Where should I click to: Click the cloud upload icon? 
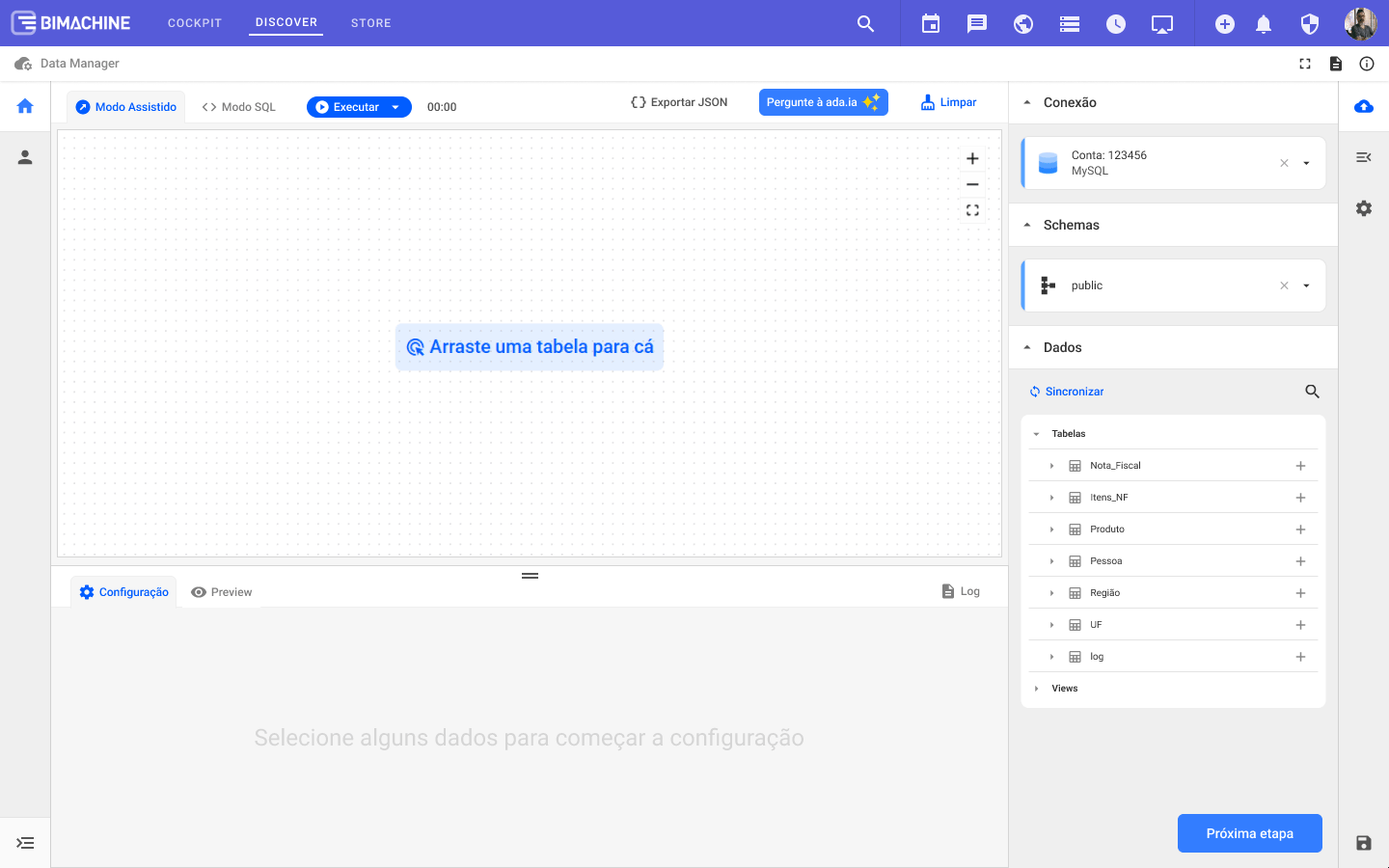[x=1363, y=106]
